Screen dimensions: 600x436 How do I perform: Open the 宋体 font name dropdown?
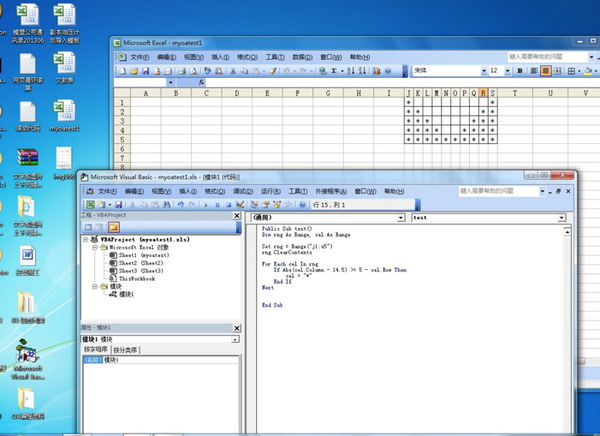click(484, 71)
